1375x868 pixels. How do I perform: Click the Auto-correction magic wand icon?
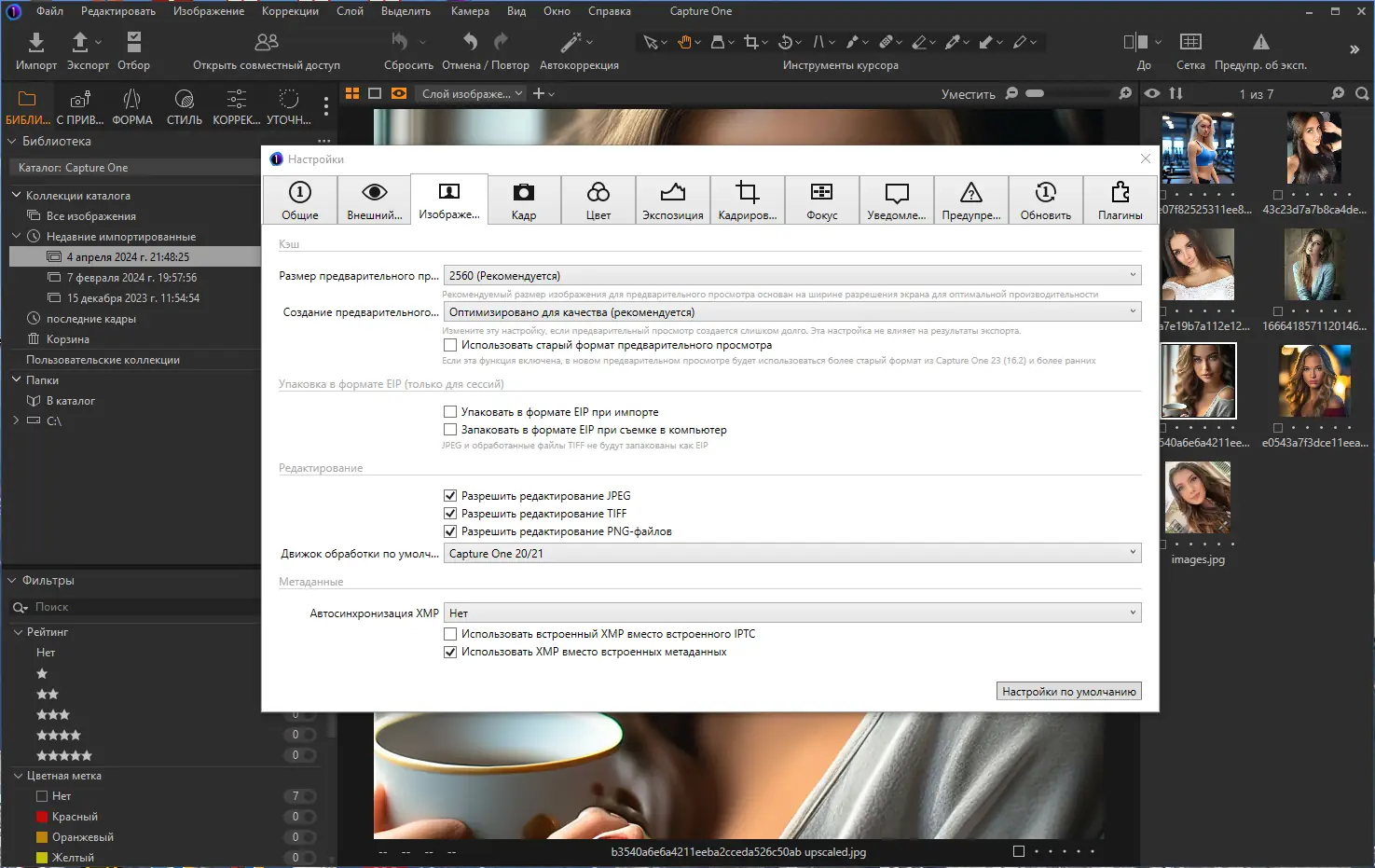[571, 42]
